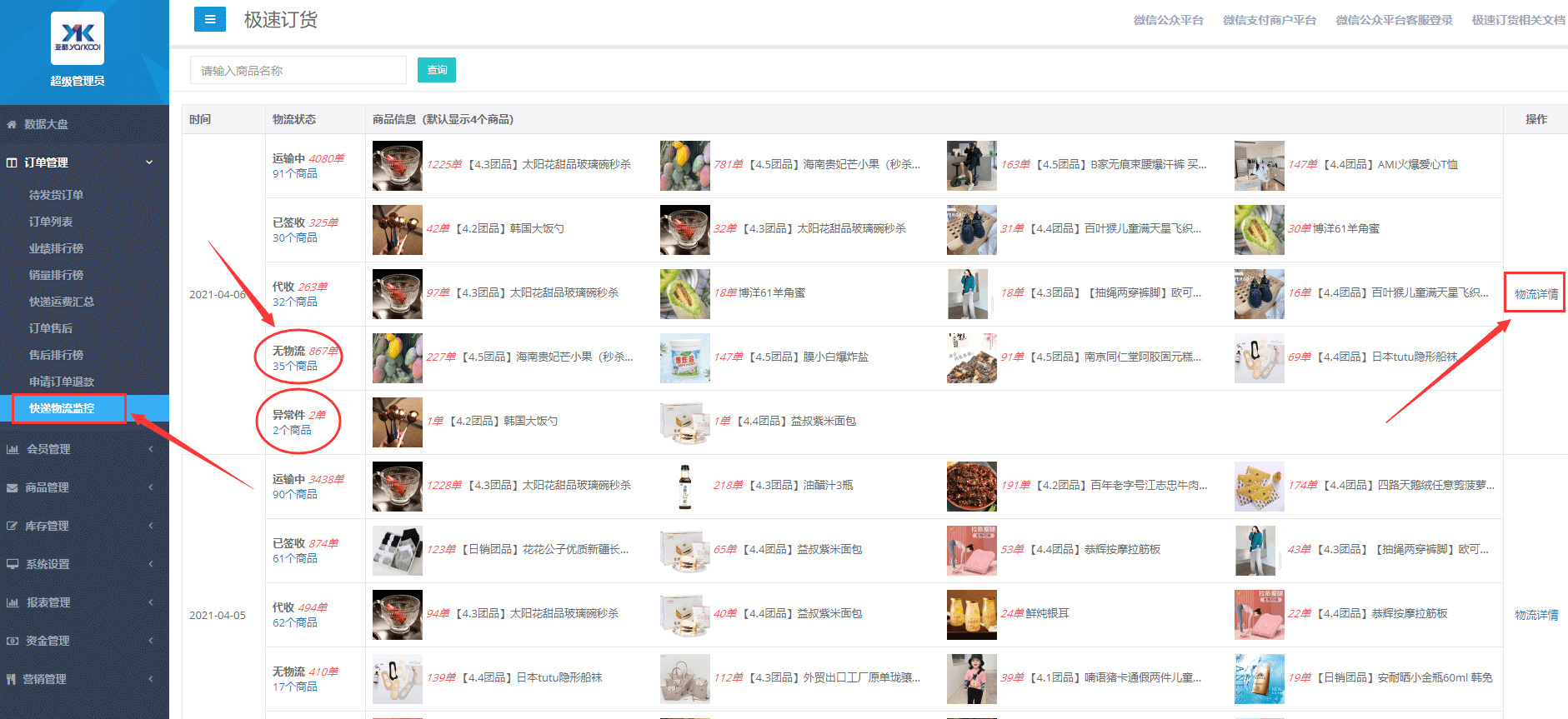Click the 油醋汁3瓶 product thumbnail
Viewport: 1568px width, 719px height.
[685, 487]
